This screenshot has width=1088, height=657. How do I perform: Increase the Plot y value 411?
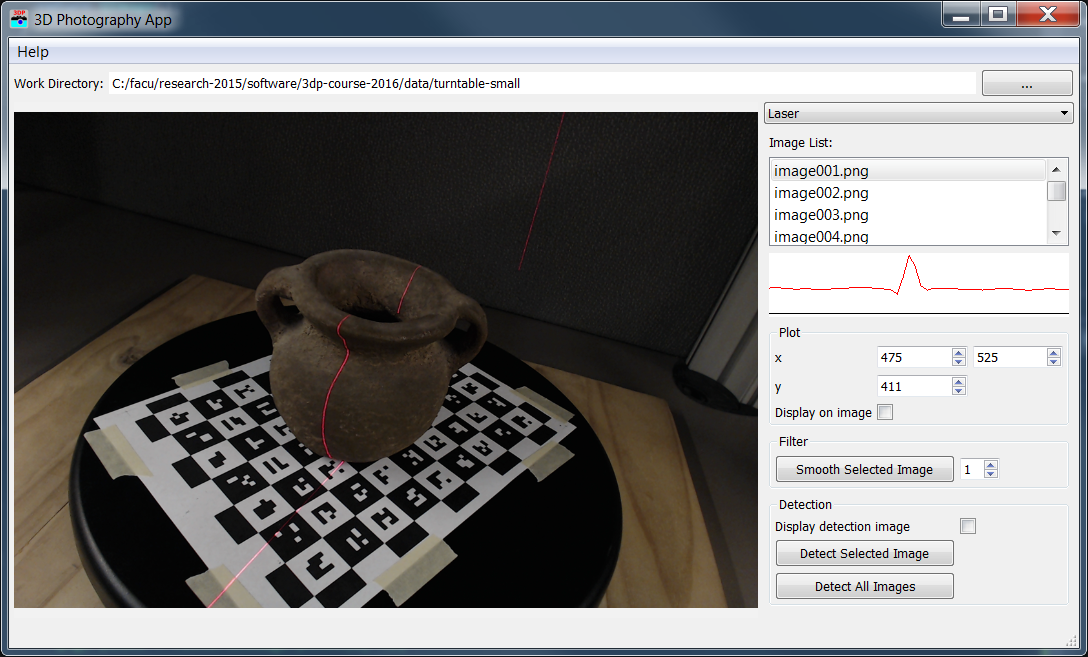point(959,382)
